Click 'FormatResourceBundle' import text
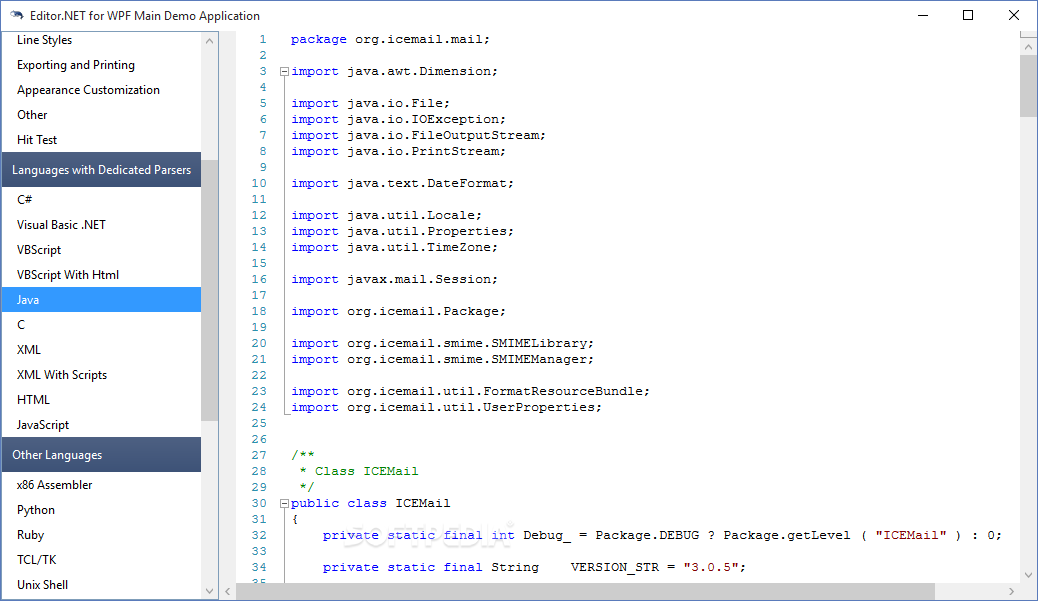The height and width of the screenshot is (601, 1038). pyautogui.click(x=564, y=391)
